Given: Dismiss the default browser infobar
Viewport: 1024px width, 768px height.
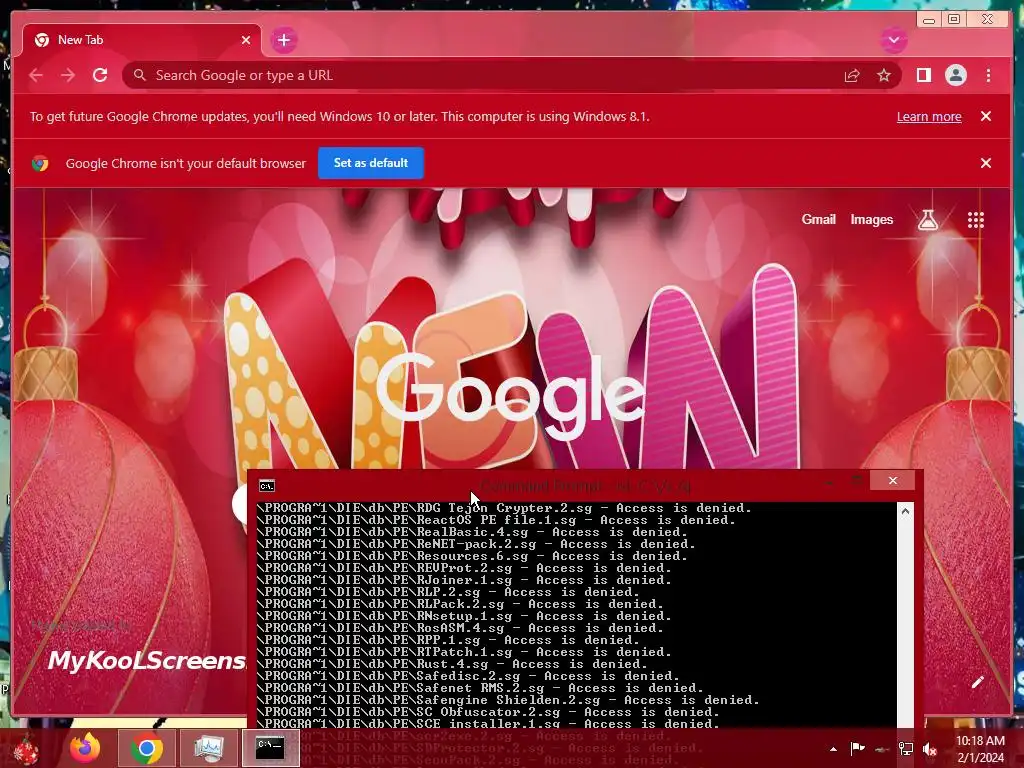Looking at the screenshot, I should (x=985, y=163).
